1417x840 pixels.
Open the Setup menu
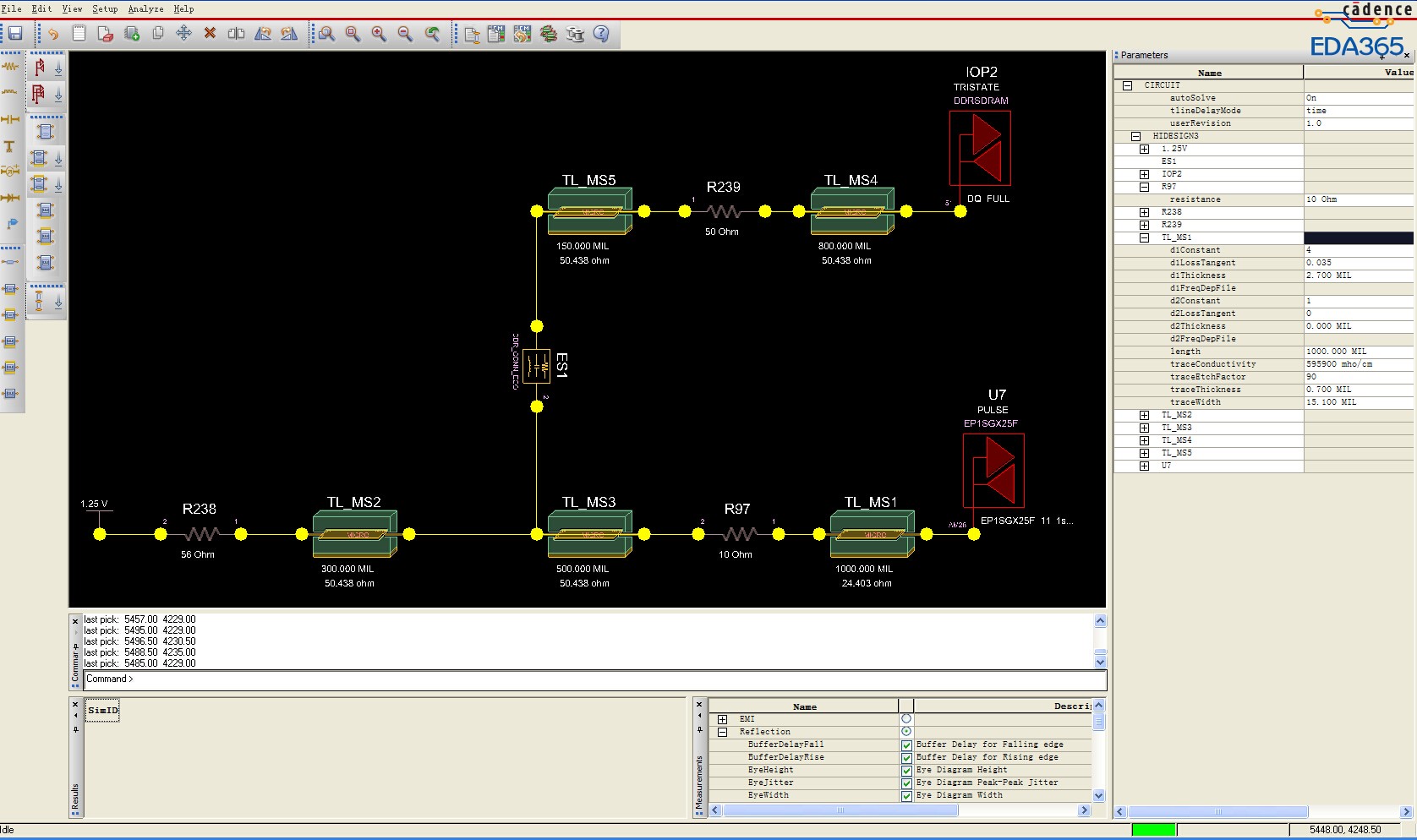[x=105, y=8]
